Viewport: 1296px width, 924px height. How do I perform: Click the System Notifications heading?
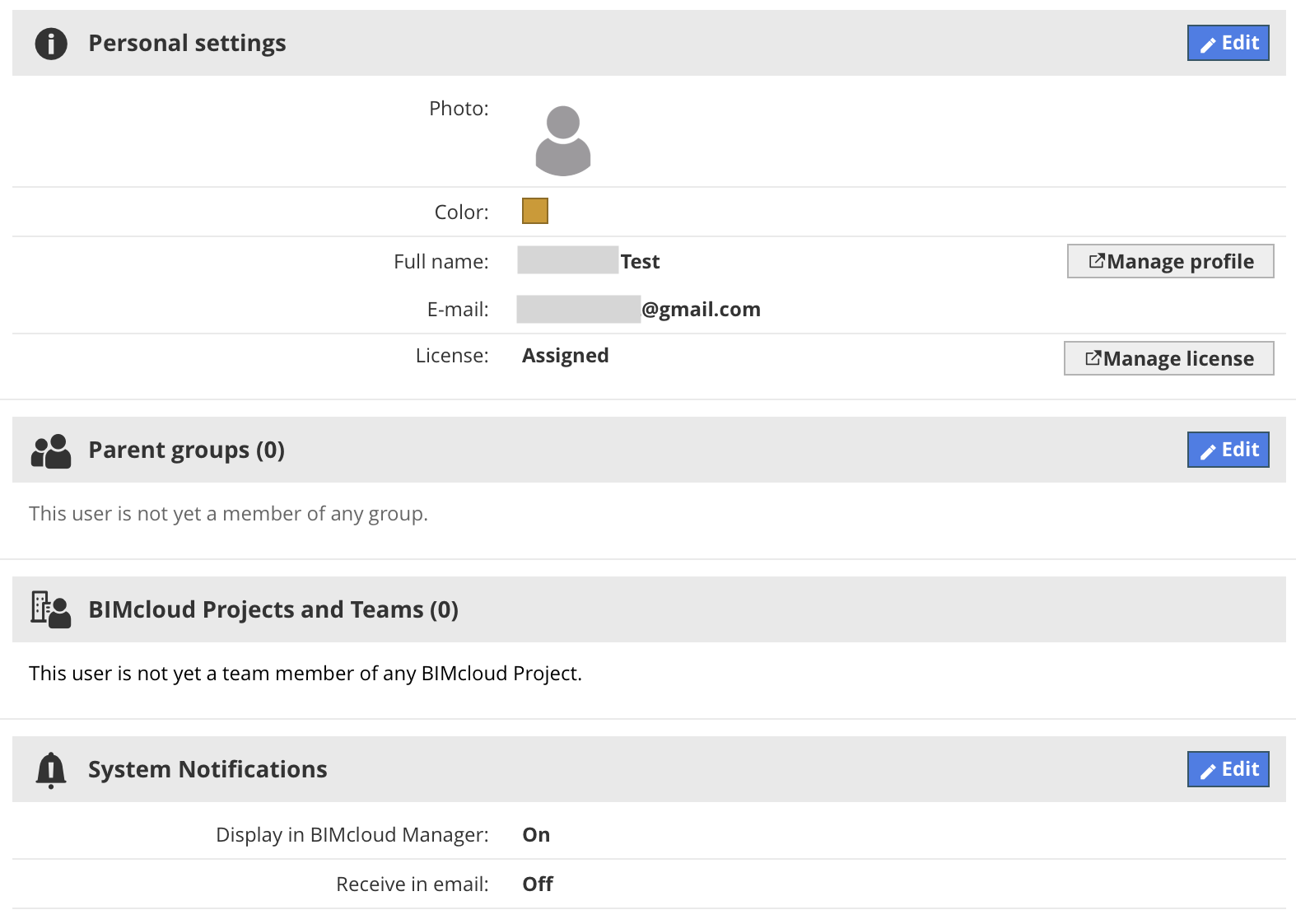pyautogui.click(x=207, y=769)
